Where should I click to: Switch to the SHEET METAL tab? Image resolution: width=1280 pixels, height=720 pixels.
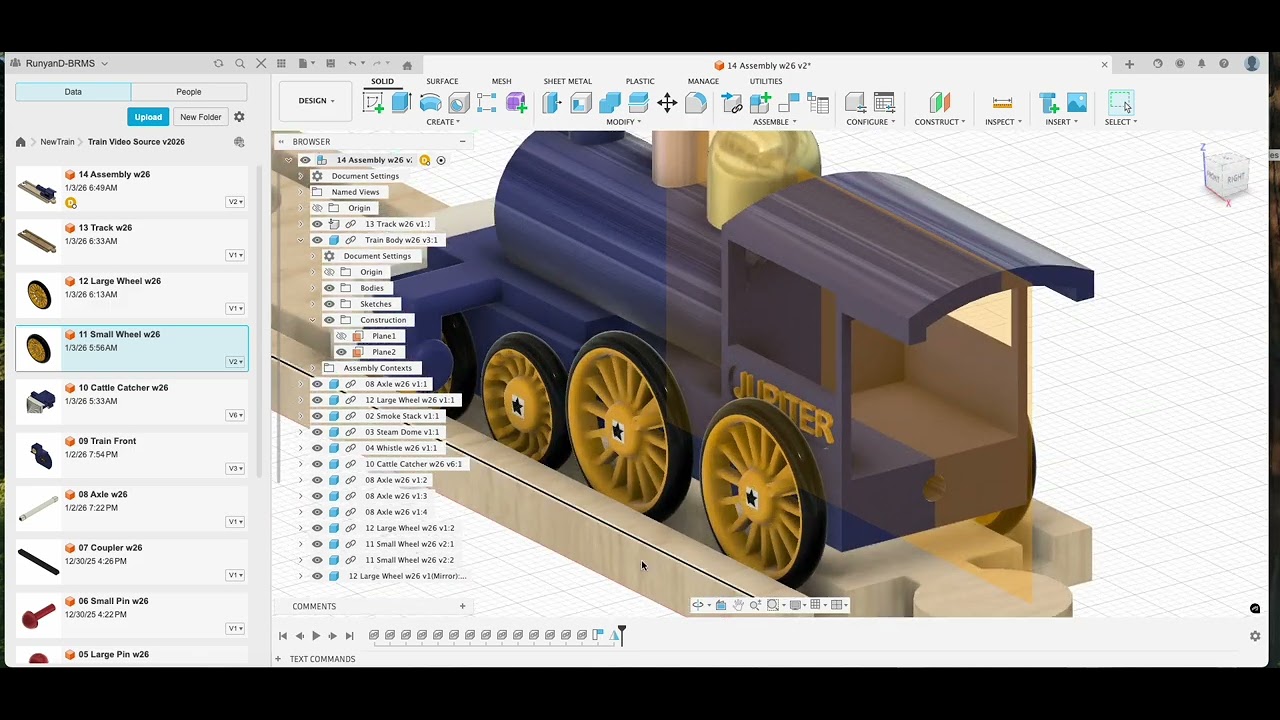pyautogui.click(x=567, y=81)
